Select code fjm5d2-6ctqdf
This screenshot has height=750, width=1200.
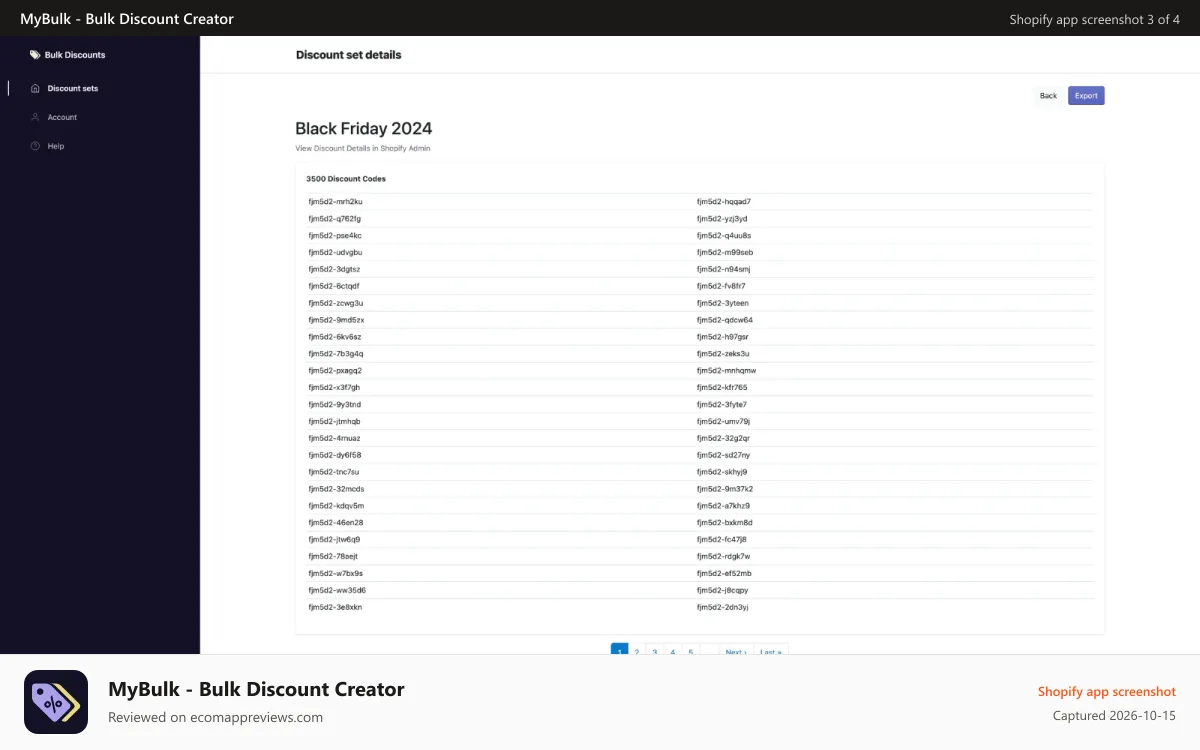[x=334, y=286]
